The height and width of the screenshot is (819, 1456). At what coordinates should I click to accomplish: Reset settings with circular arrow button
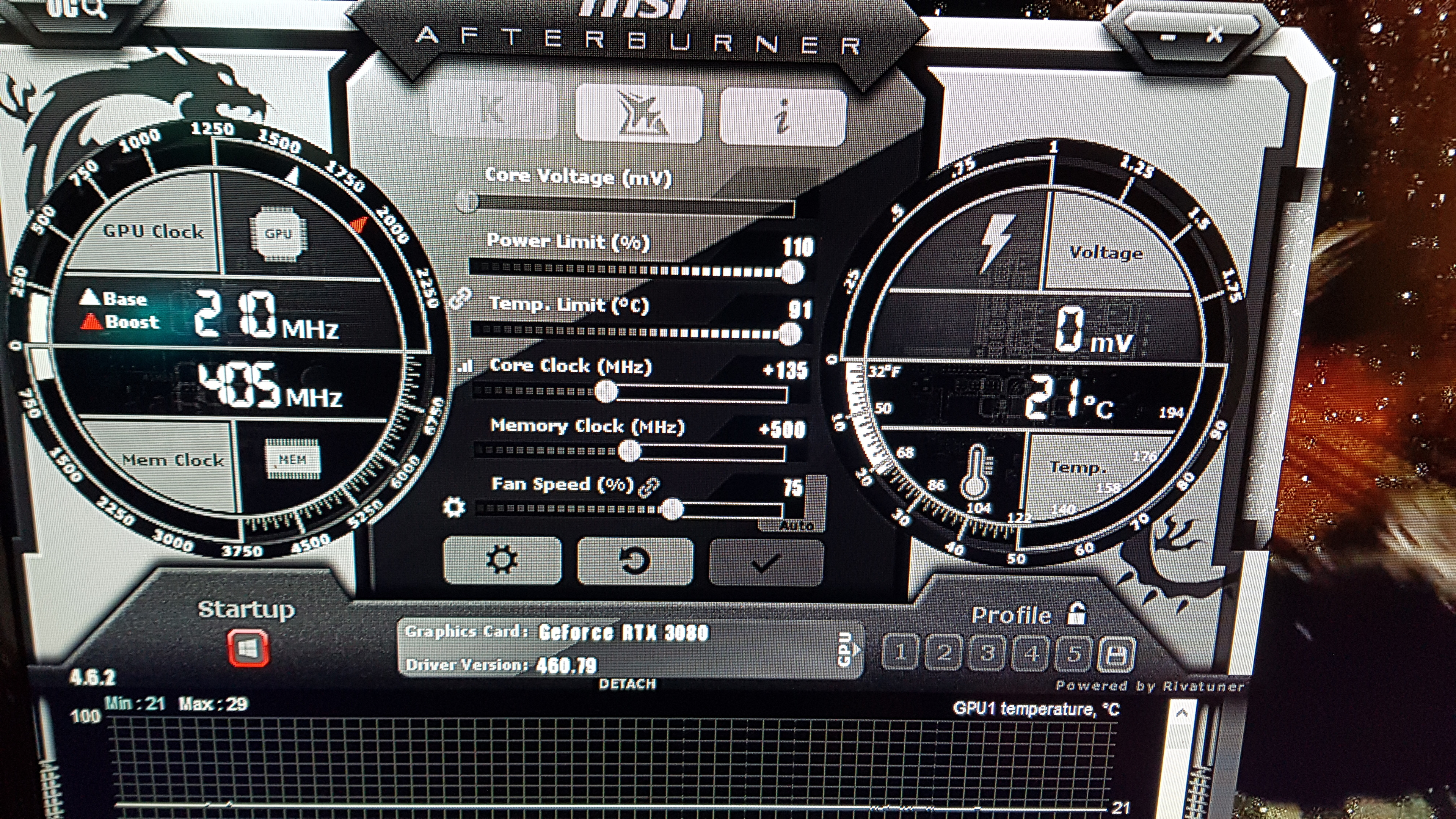(x=635, y=561)
